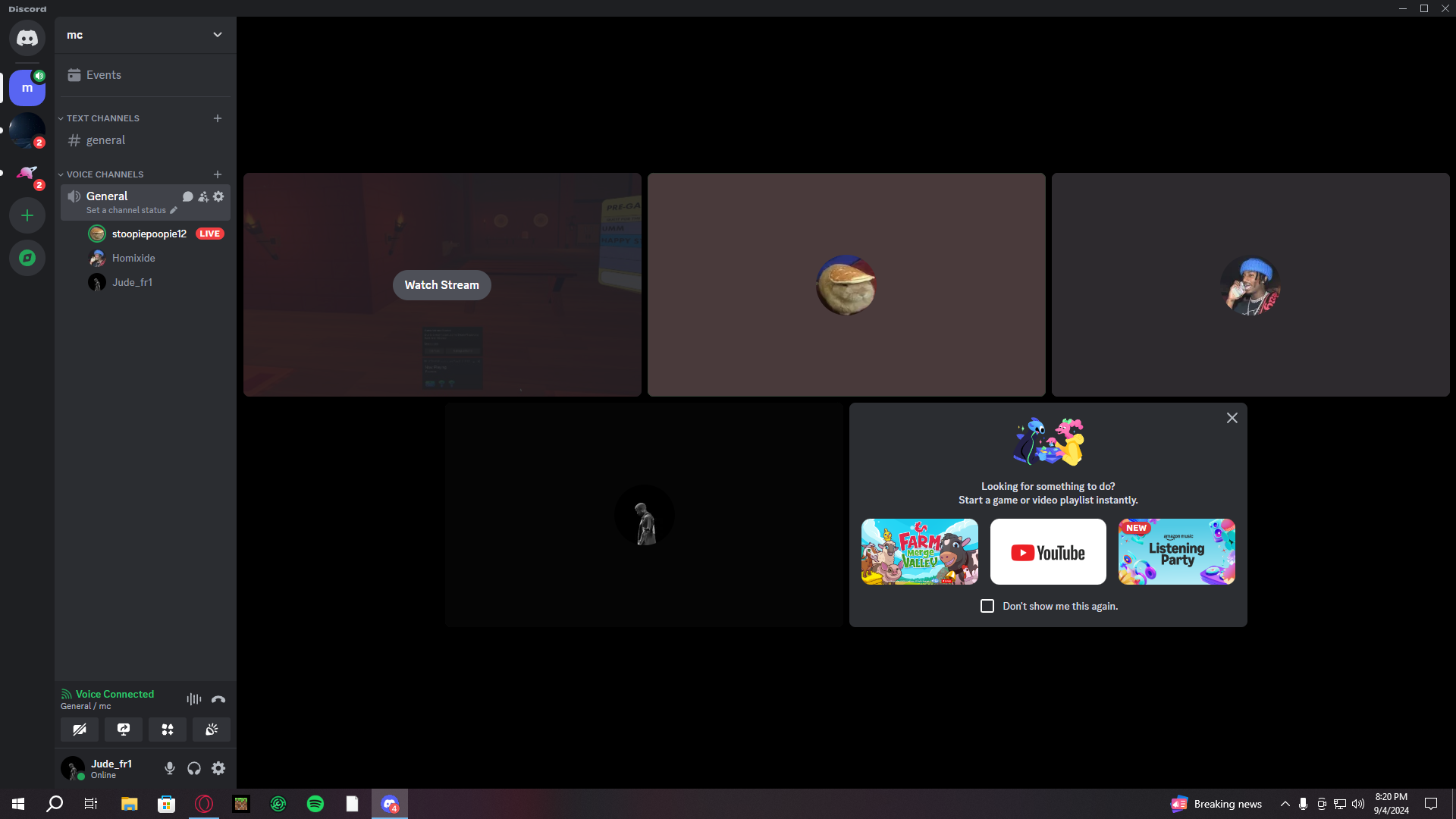Toggle microphone mute for Jude_fr1

(x=170, y=768)
